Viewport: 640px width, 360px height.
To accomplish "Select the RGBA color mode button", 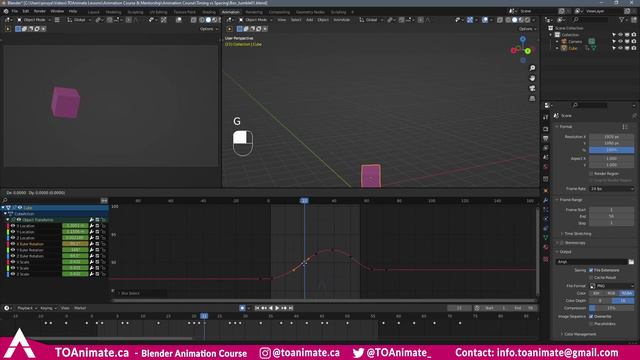I will click(x=627, y=293).
